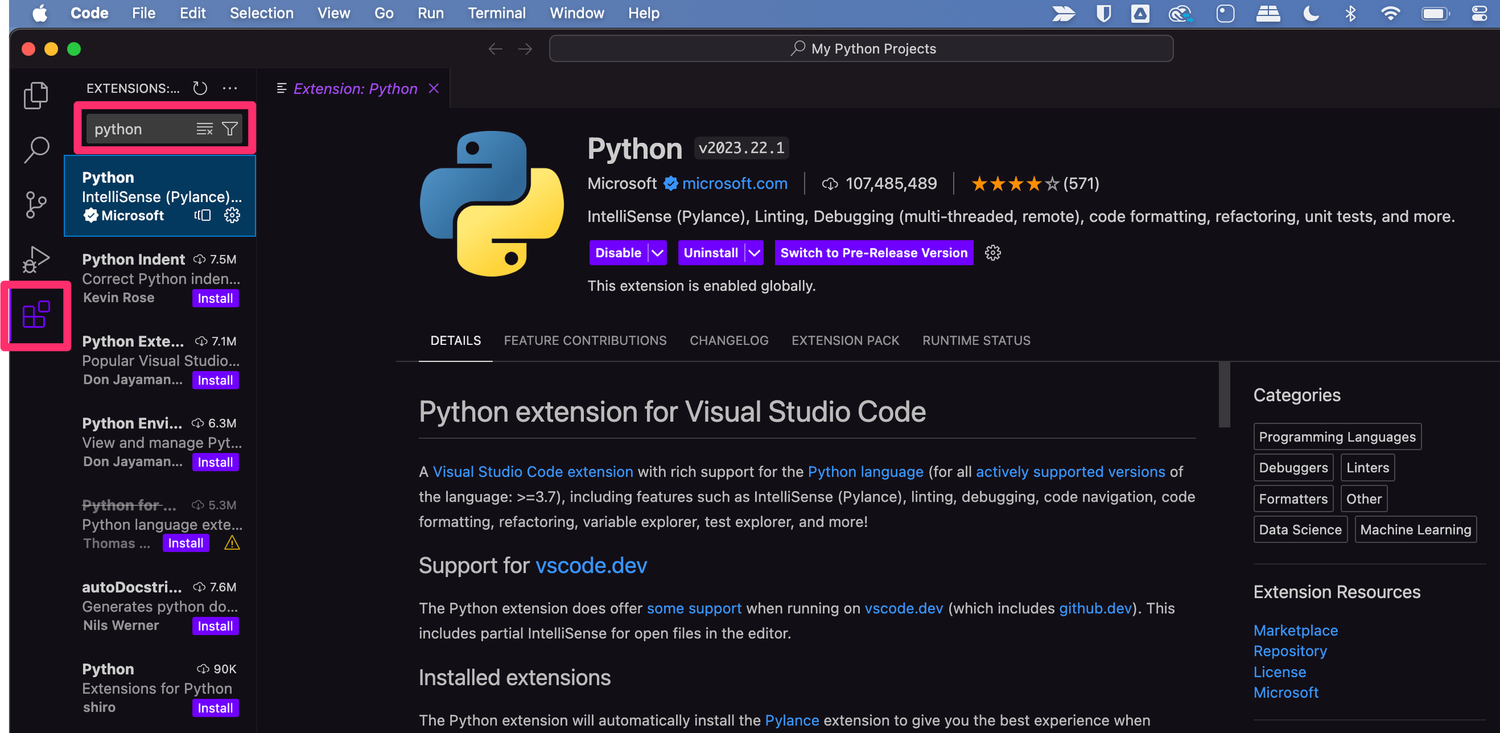The width and height of the screenshot is (1500, 733).
Task: Select the Run and Debug icon
Action: pos(36,260)
